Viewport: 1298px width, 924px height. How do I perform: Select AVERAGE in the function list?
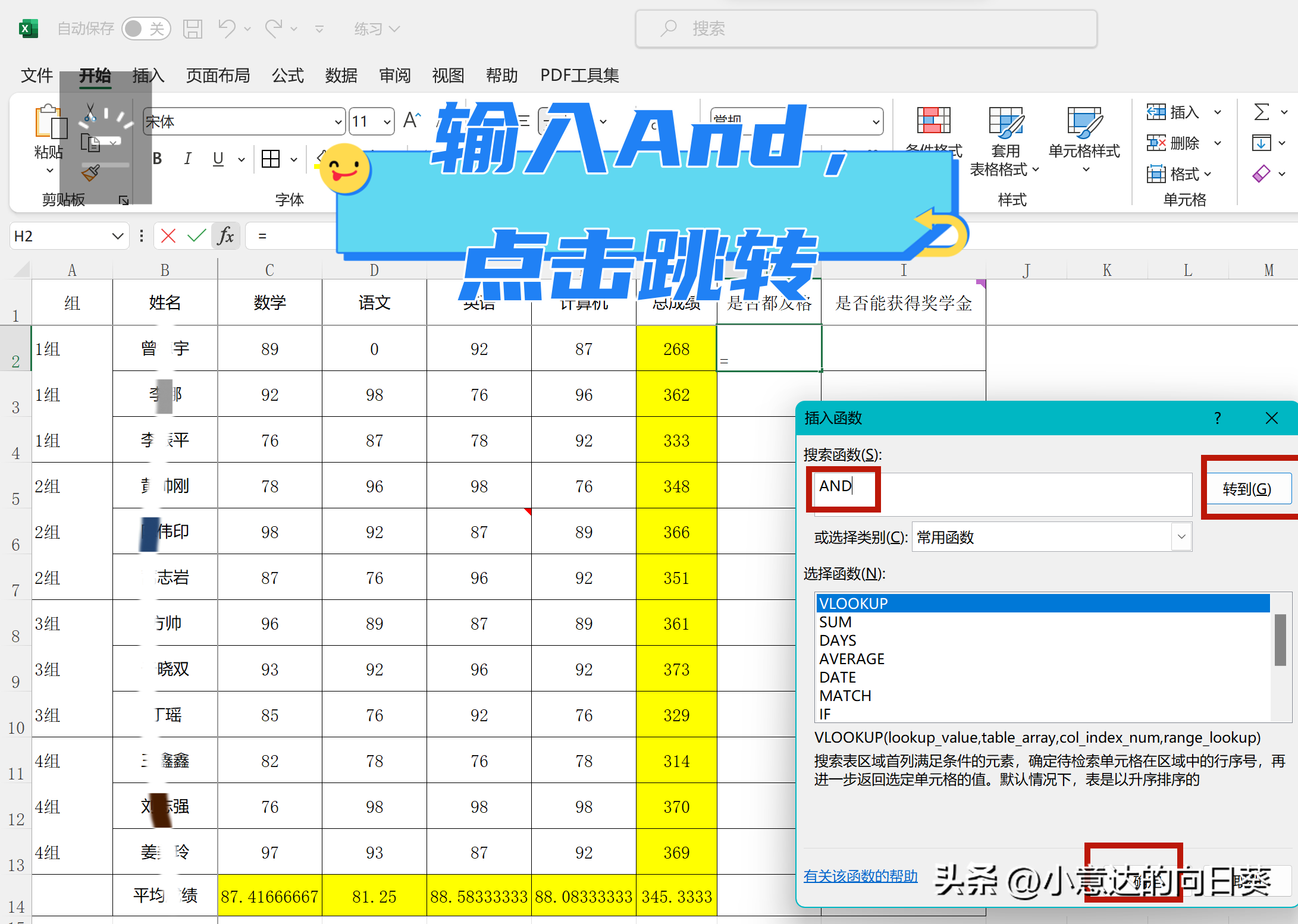click(1043, 659)
